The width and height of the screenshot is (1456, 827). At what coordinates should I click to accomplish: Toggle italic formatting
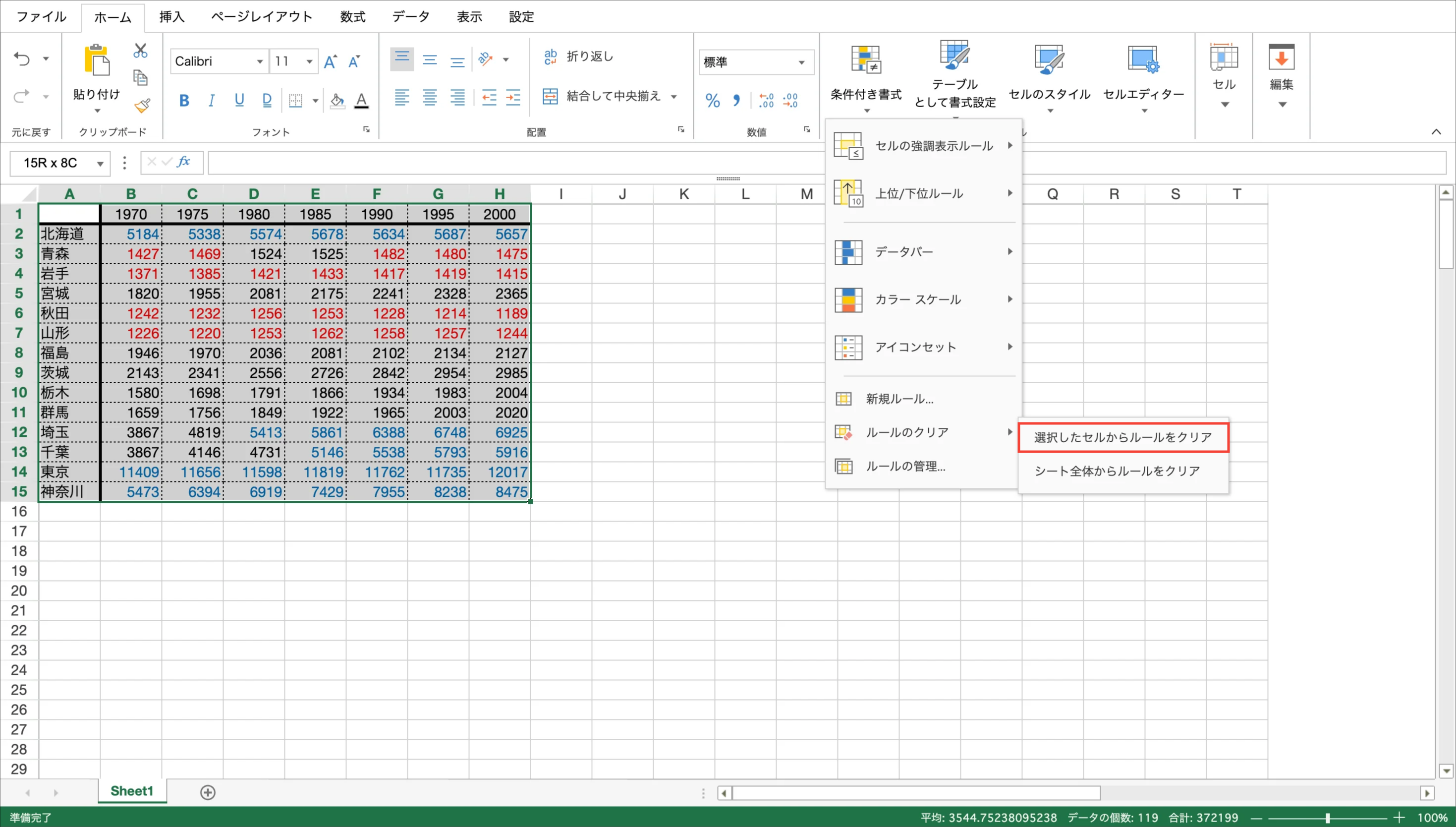point(211,101)
